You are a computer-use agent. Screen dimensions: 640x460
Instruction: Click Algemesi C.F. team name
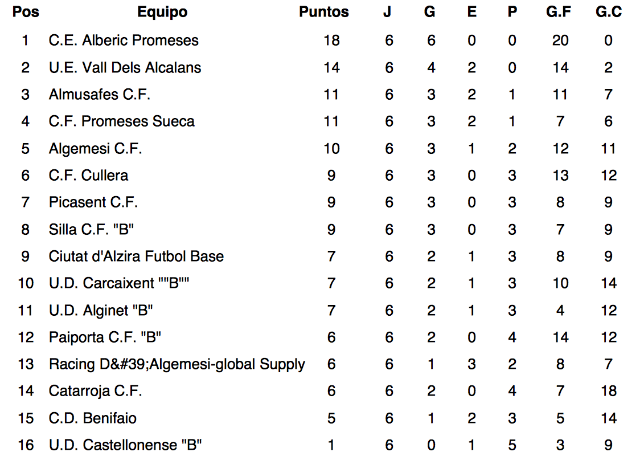(95, 148)
